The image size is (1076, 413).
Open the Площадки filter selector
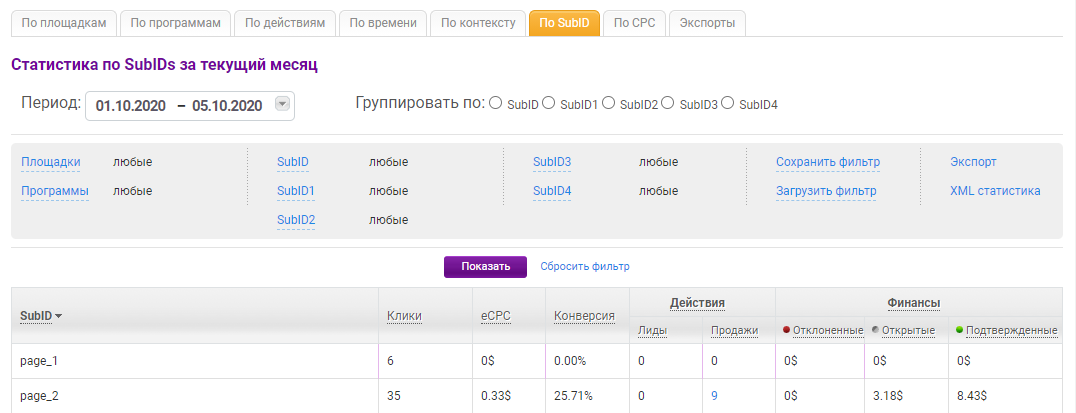pos(50,162)
